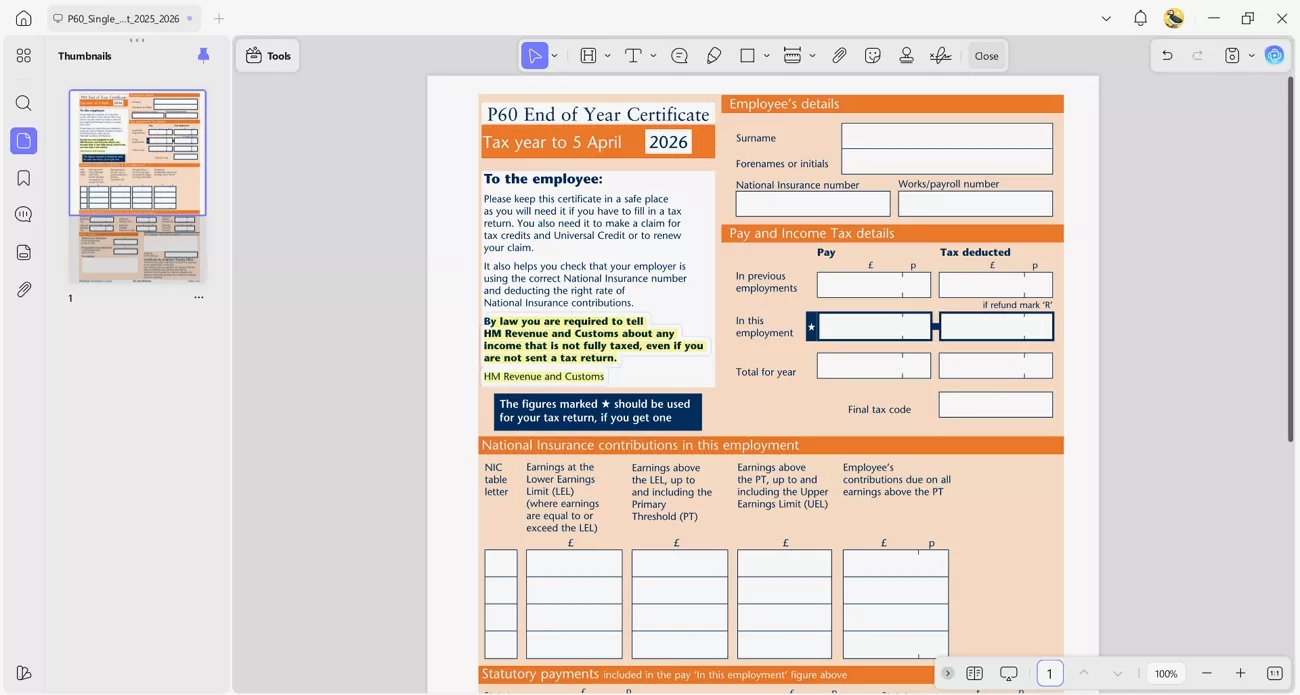The width and height of the screenshot is (1300, 695).
Task: Click the HM Revenue and Customs highlighted text
Action: coord(544,376)
